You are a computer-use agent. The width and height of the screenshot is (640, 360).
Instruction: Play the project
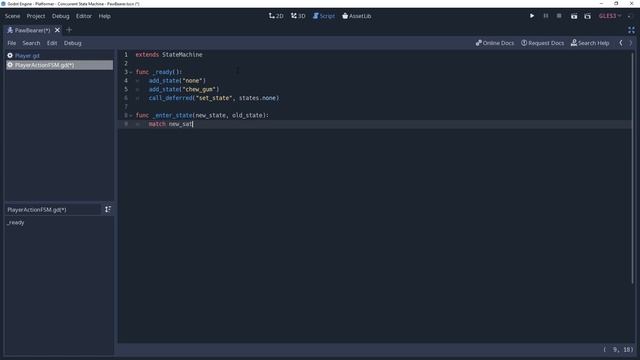(532, 16)
